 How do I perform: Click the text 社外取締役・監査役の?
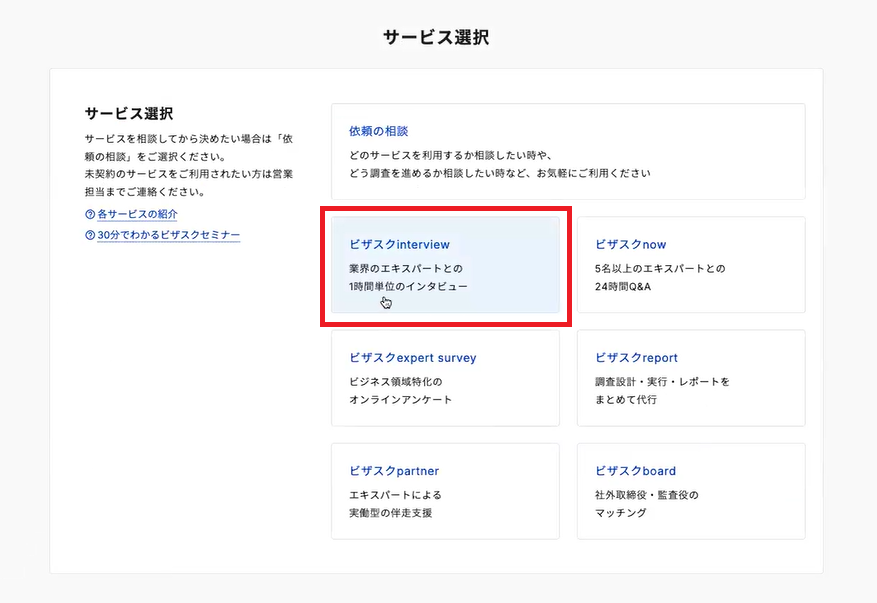click(647, 495)
